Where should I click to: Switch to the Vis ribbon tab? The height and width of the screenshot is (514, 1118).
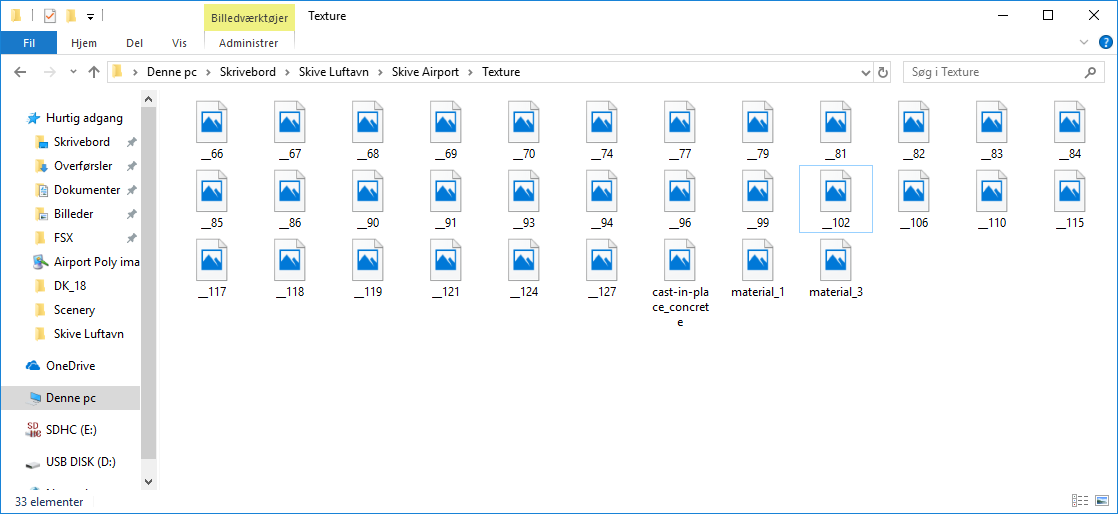pyautogui.click(x=180, y=43)
